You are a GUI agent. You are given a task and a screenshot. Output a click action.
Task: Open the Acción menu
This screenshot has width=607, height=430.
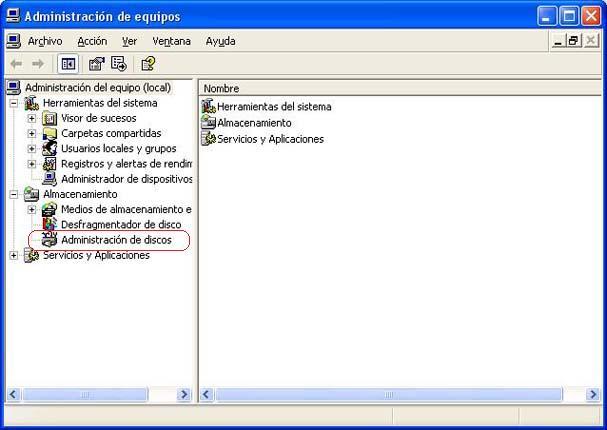(x=92, y=41)
